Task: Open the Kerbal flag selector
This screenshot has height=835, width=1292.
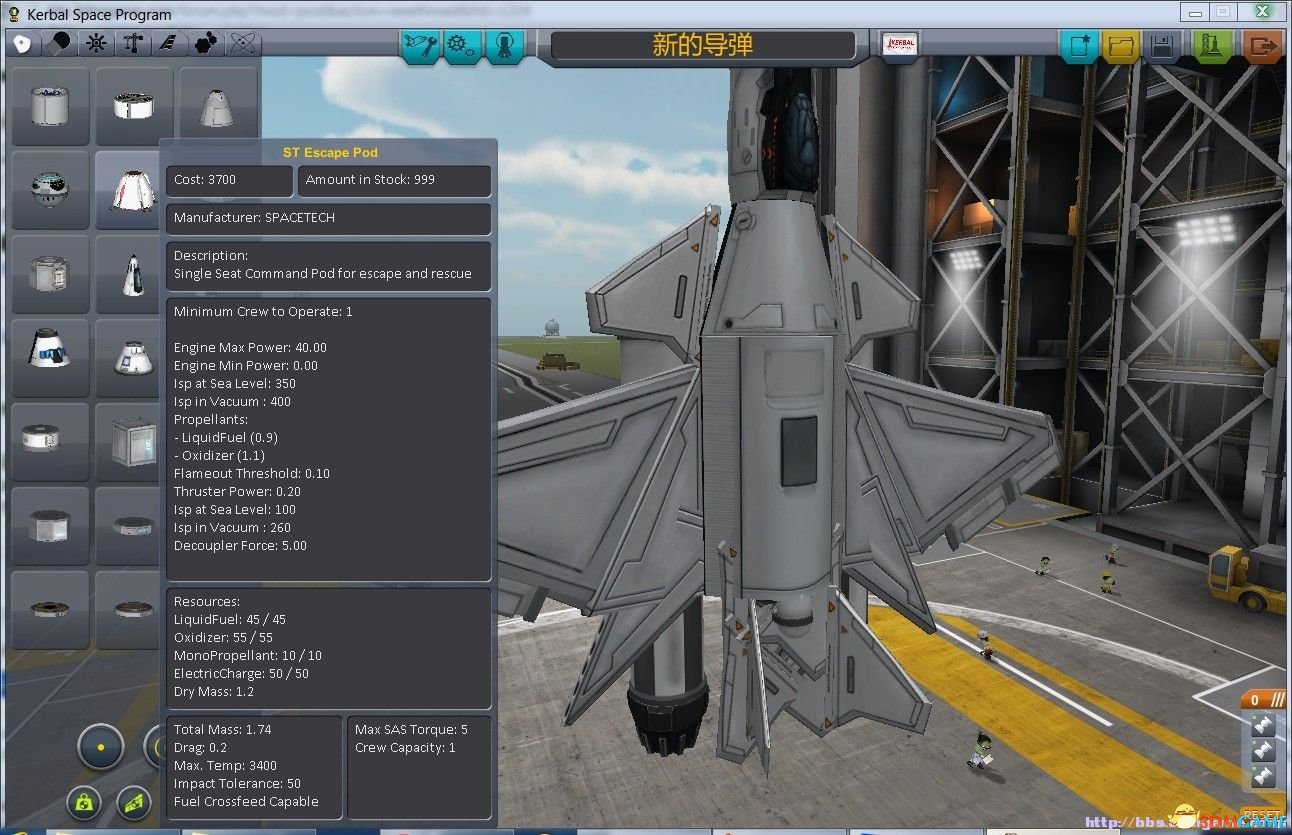Action: tap(900, 45)
